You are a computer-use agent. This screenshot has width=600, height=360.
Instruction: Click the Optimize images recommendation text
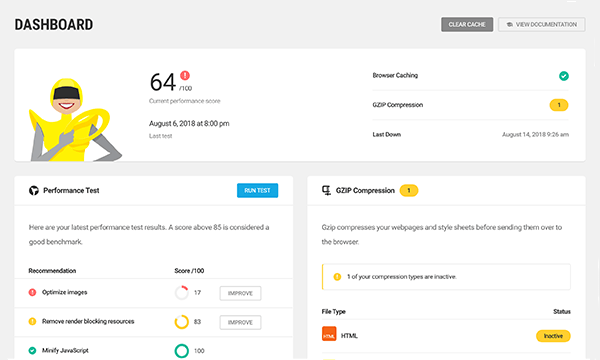(x=65, y=292)
